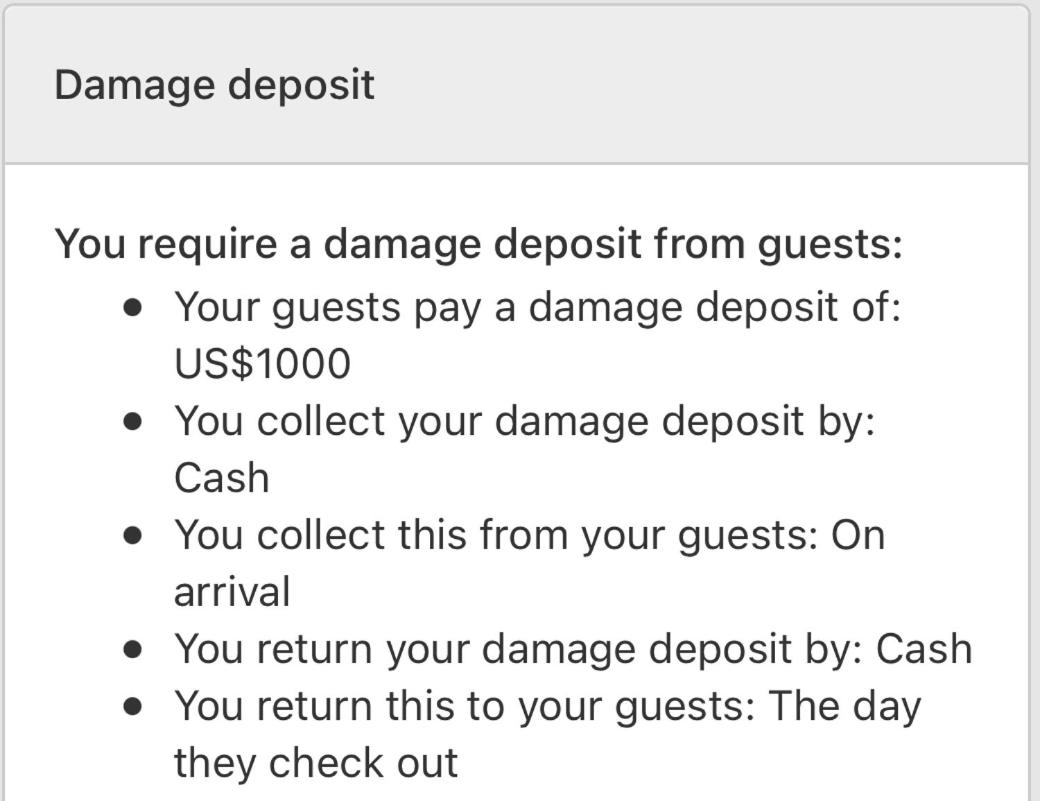Click the bullet beside the return-by item
Screen dimensions: 1040x801
click(x=133, y=649)
